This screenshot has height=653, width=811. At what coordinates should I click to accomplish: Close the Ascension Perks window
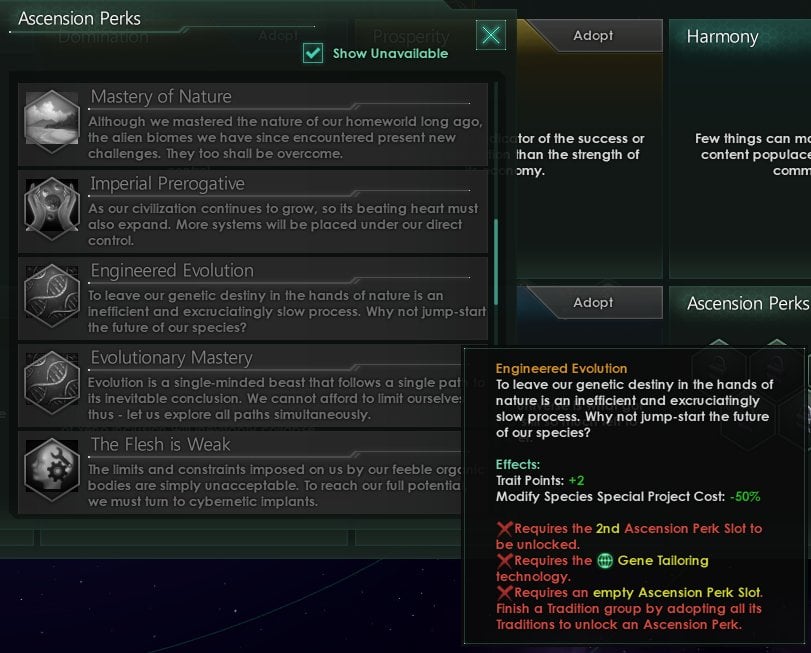[x=490, y=35]
